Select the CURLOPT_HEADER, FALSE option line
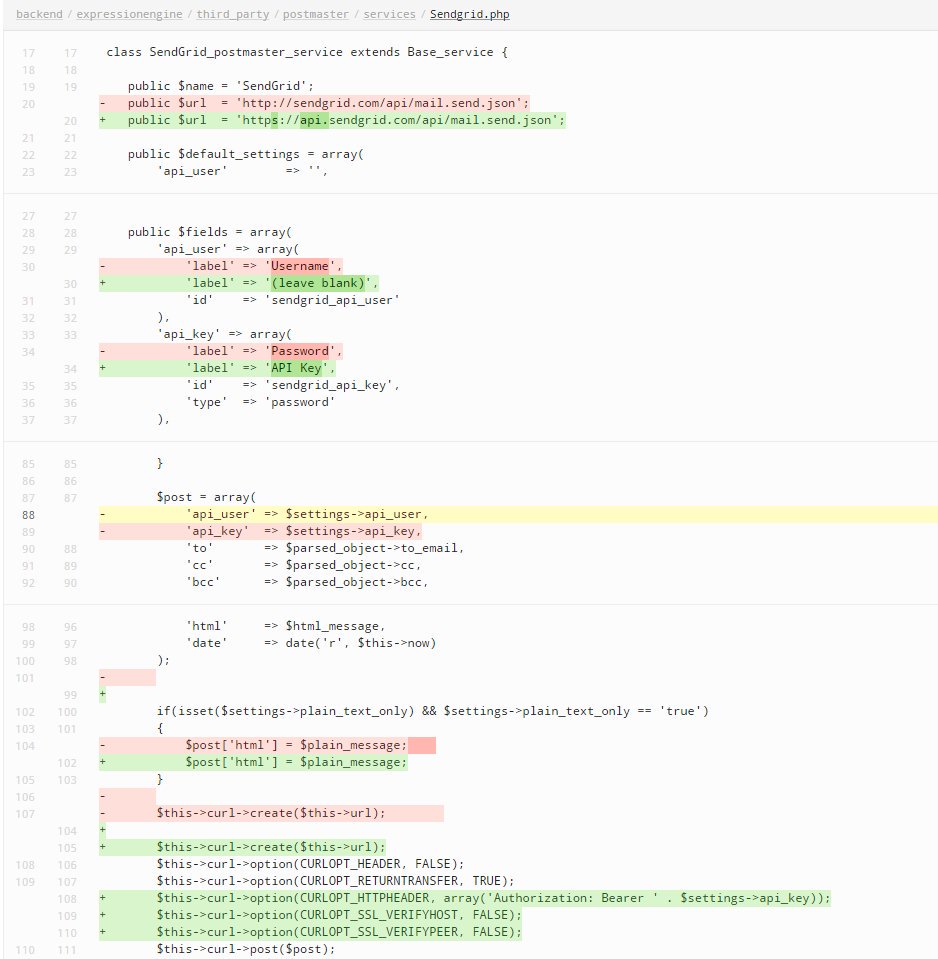This screenshot has height=959, width=938. tap(310, 864)
